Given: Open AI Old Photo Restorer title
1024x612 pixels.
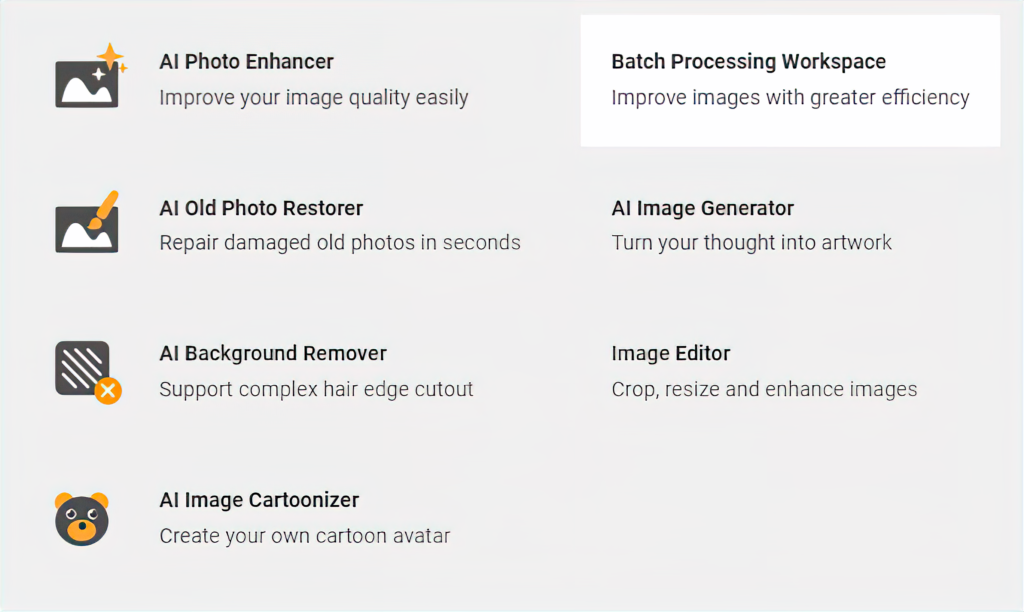Looking at the screenshot, I should [x=261, y=208].
